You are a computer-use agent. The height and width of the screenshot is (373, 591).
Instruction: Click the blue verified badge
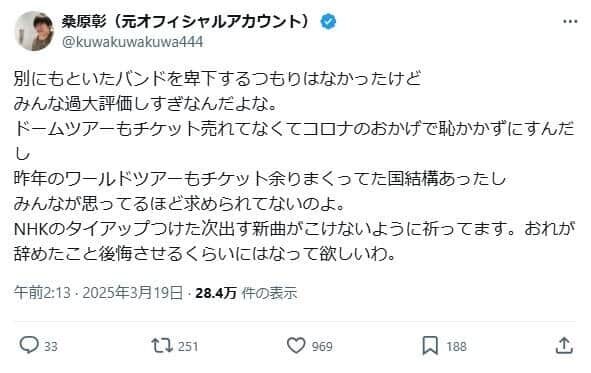click(x=328, y=21)
